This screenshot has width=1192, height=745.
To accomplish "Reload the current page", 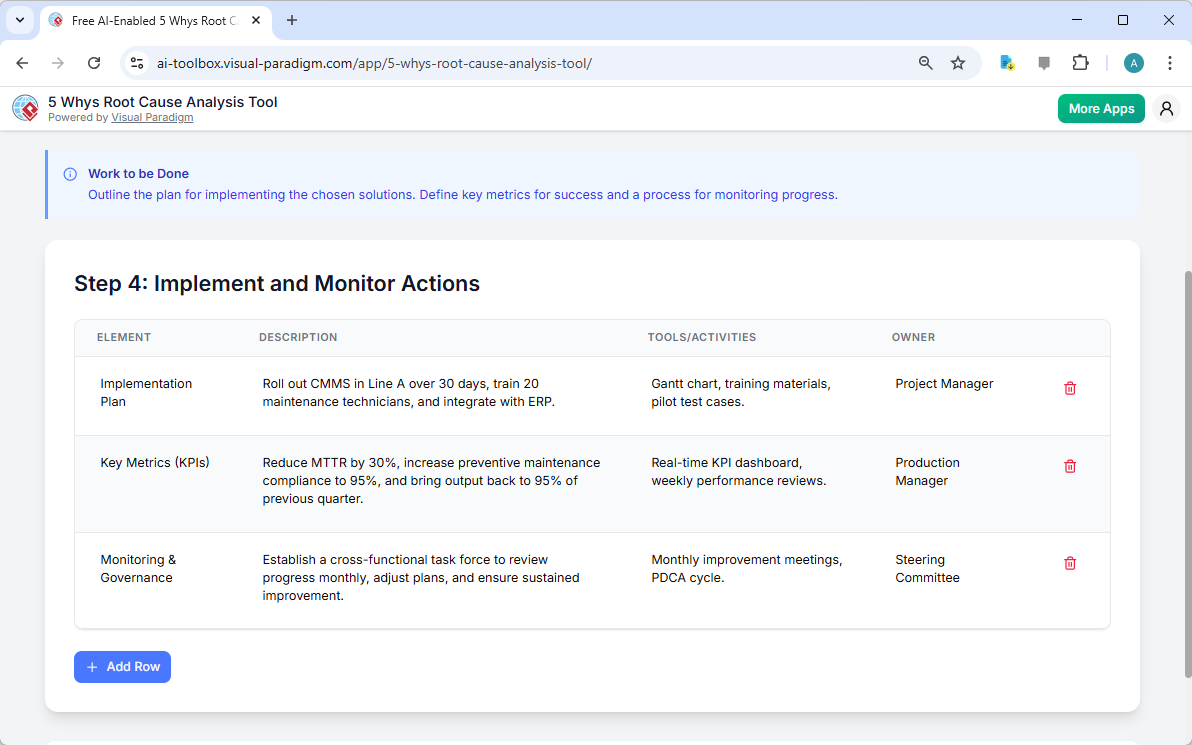I will 94,62.
